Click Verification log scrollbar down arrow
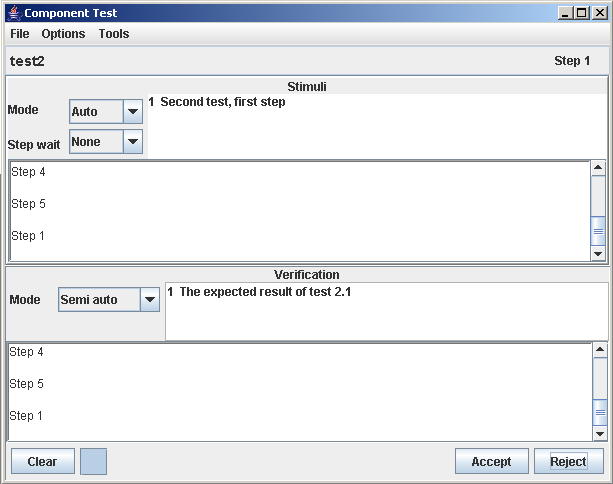613x484 pixels. click(600, 434)
